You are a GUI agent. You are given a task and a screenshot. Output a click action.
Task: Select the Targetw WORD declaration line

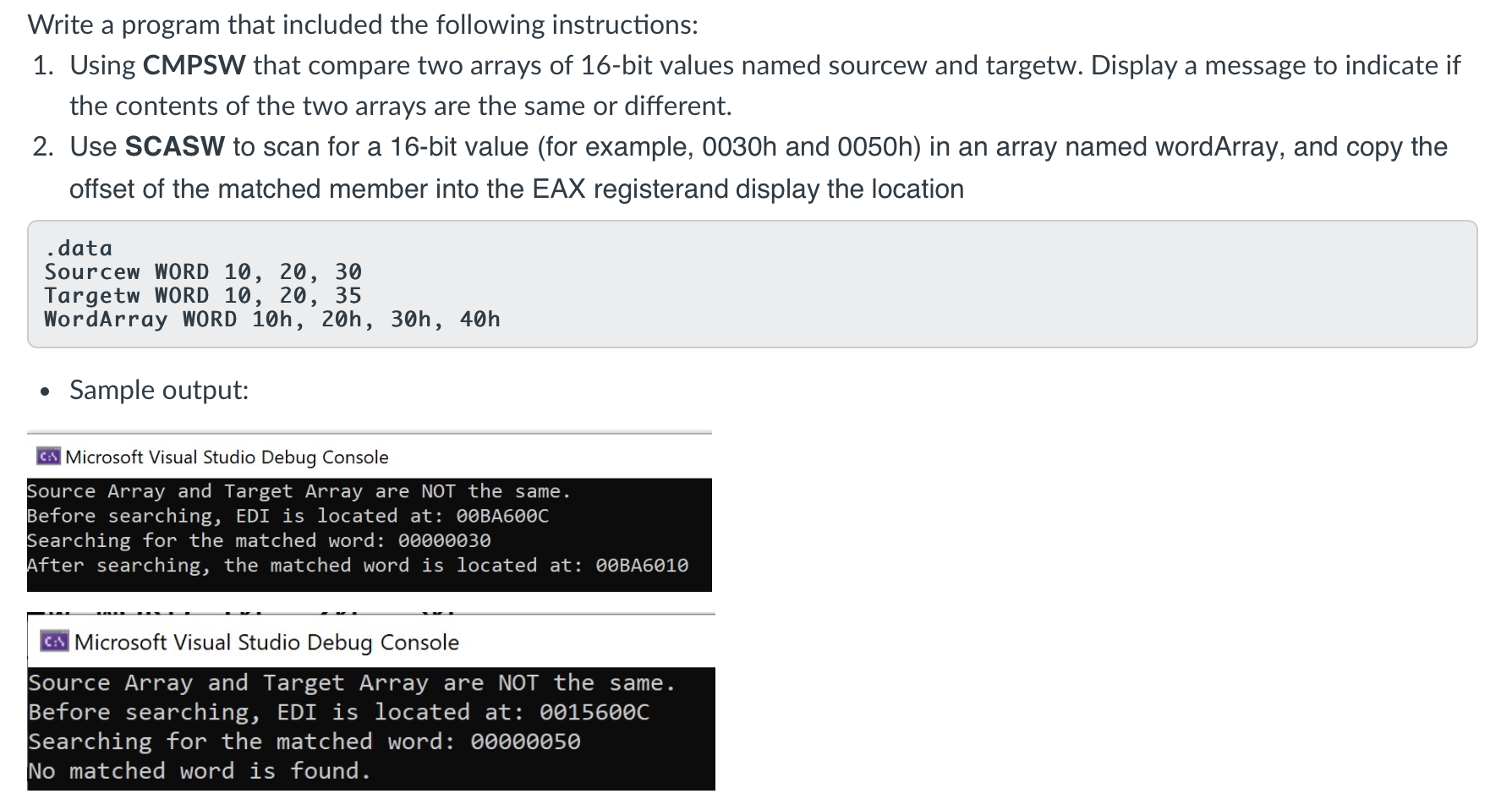pos(202,295)
